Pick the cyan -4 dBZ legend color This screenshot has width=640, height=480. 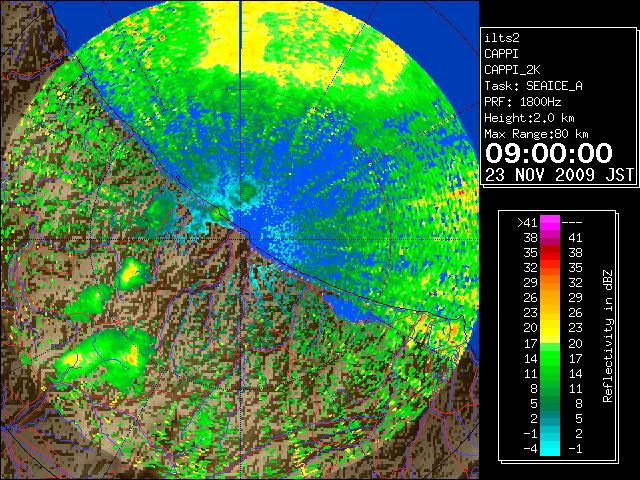[x=550, y=448]
